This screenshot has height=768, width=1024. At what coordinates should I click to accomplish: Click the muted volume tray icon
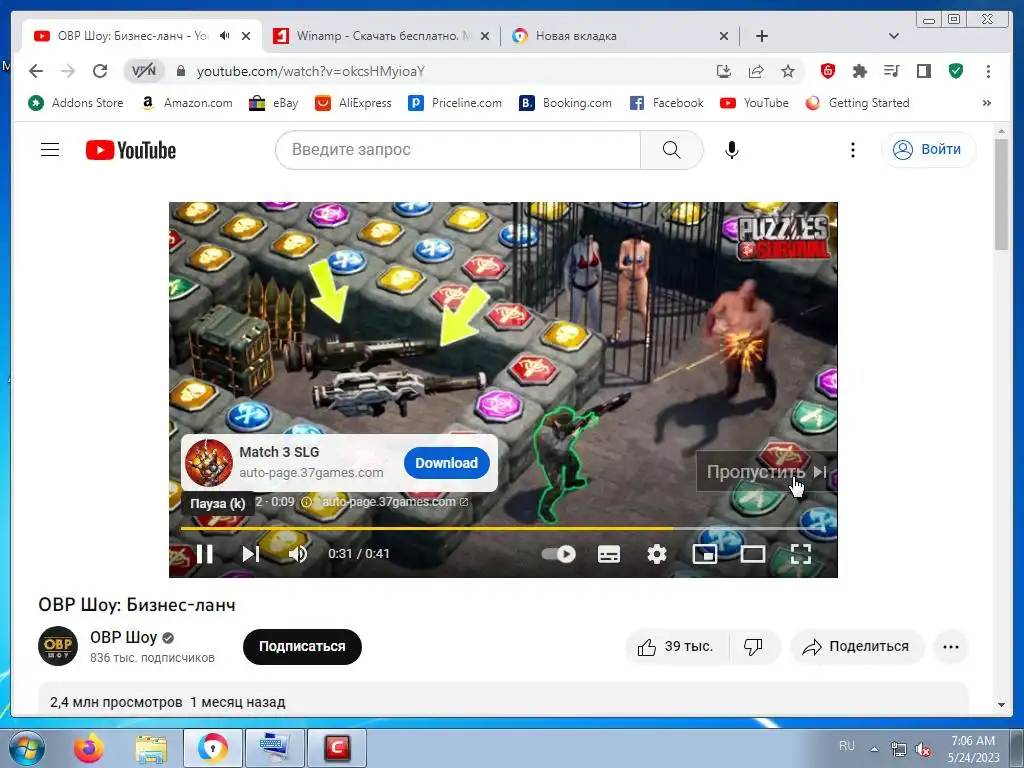click(922, 749)
